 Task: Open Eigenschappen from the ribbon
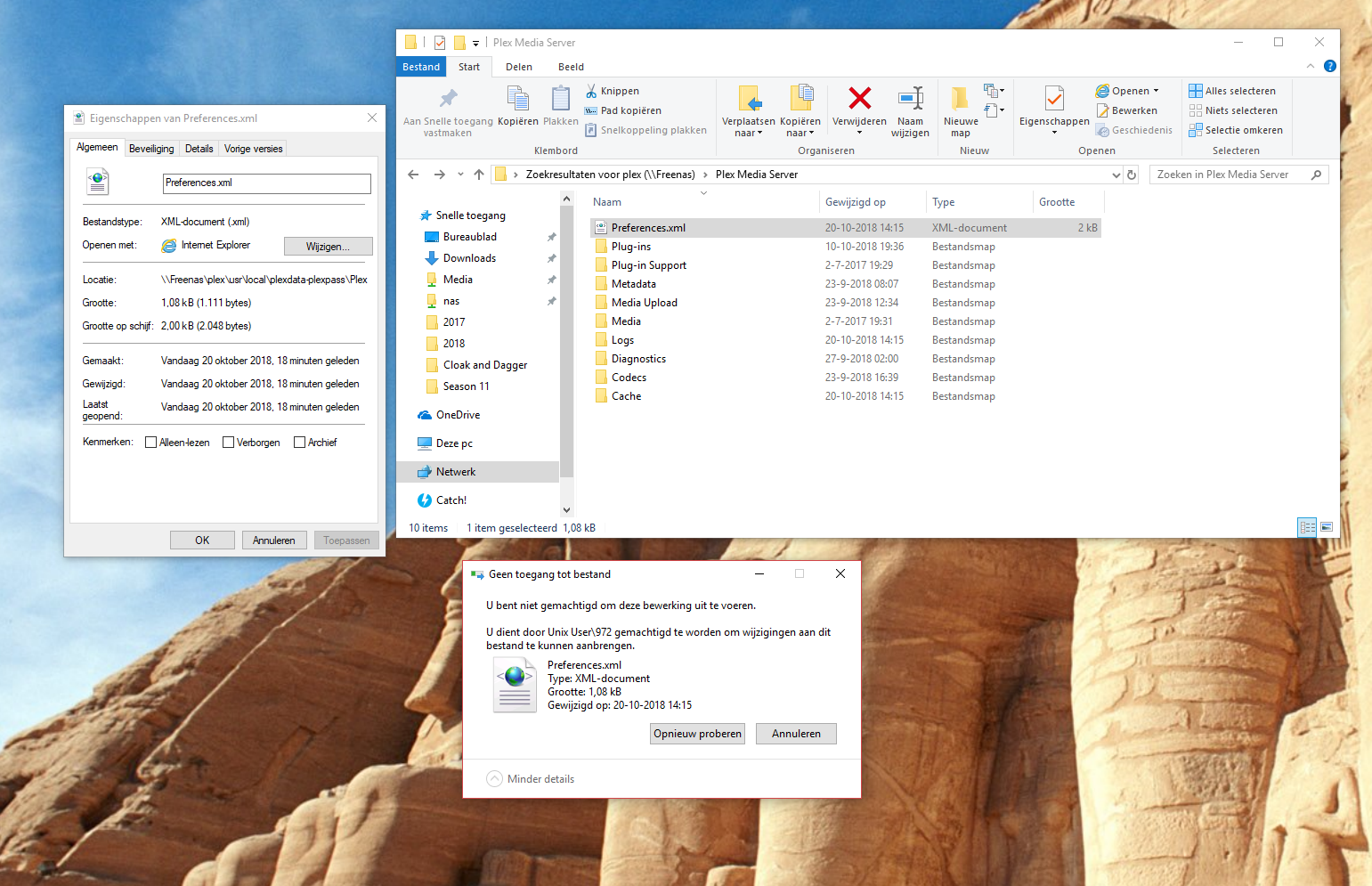tap(1054, 111)
